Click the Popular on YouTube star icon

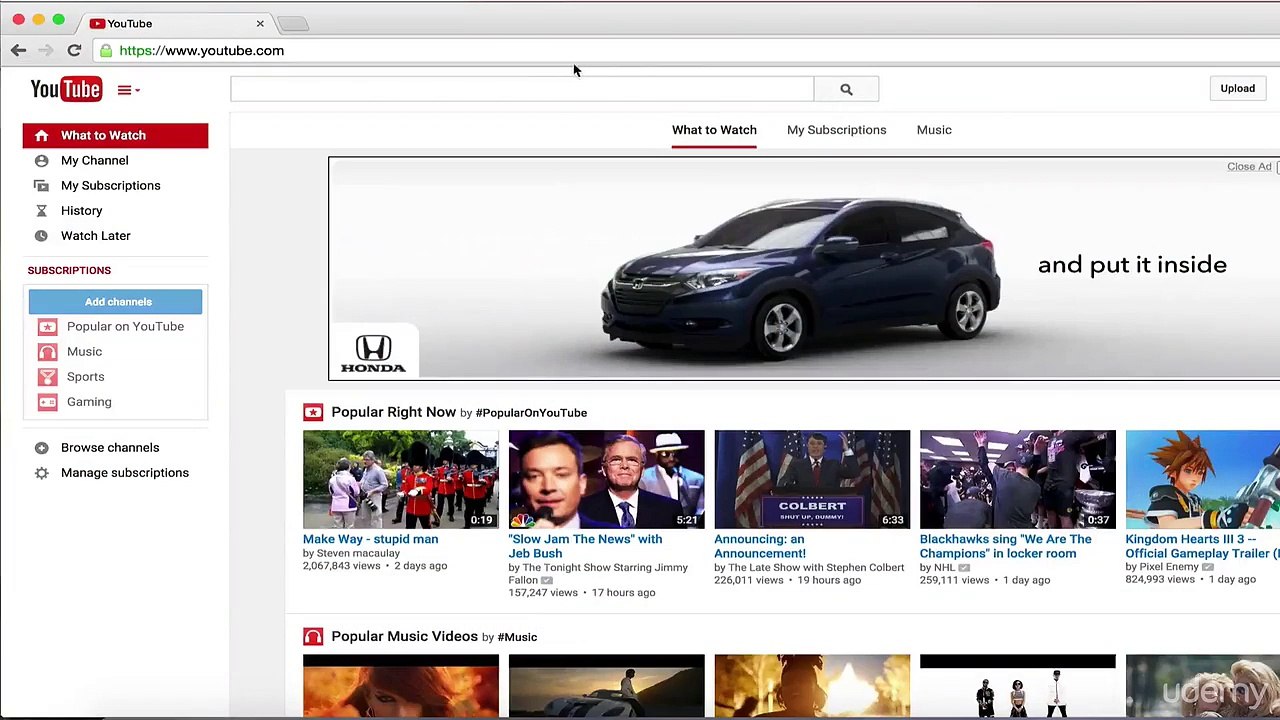pos(47,326)
